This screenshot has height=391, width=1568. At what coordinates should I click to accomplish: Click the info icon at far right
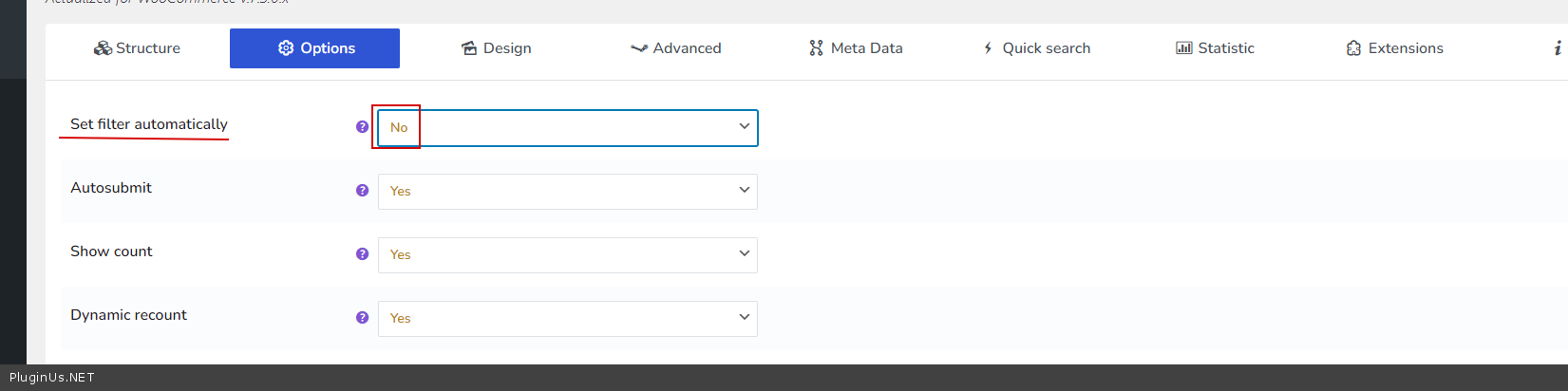(x=1558, y=48)
